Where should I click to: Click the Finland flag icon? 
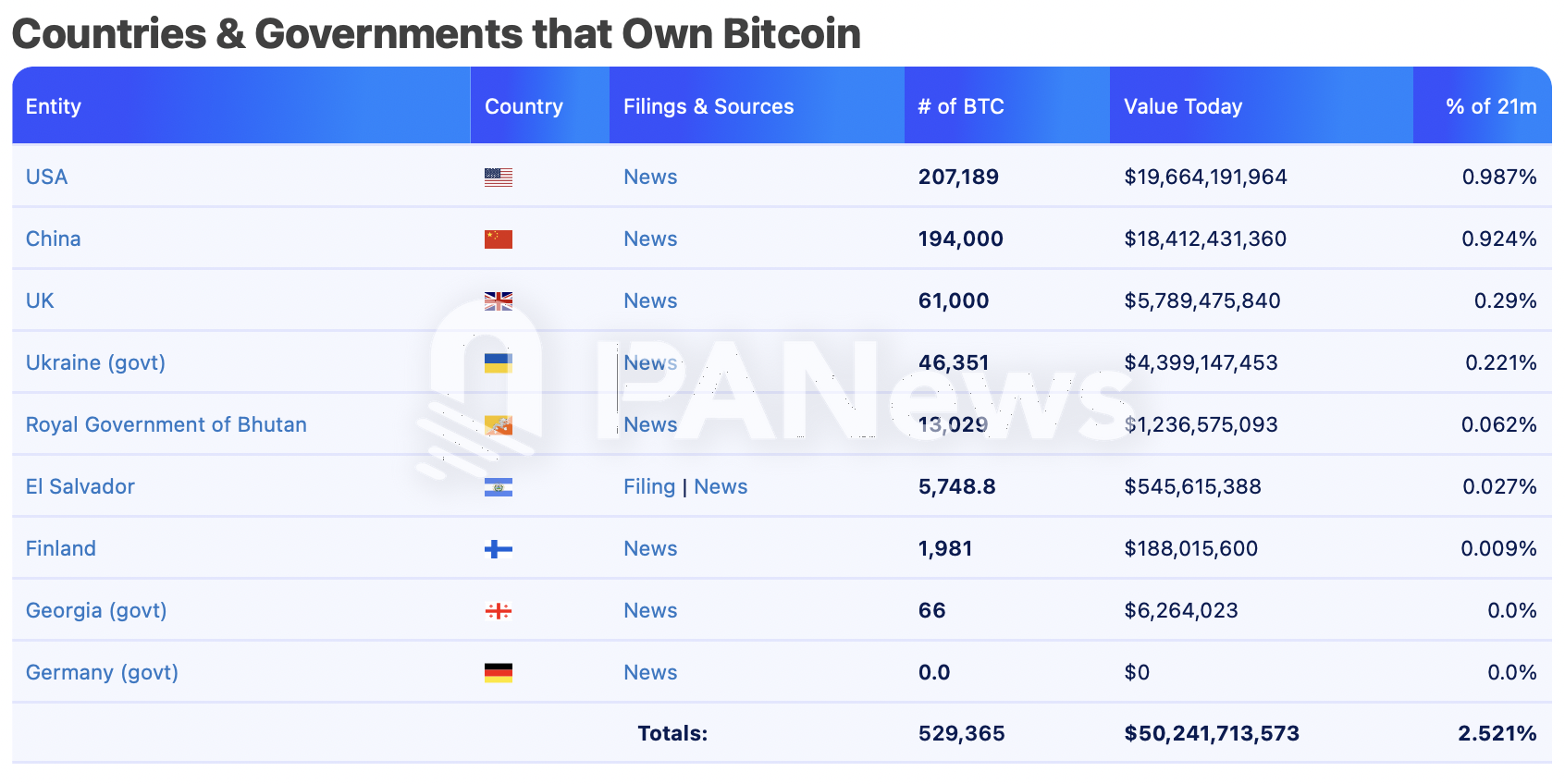[x=498, y=548]
